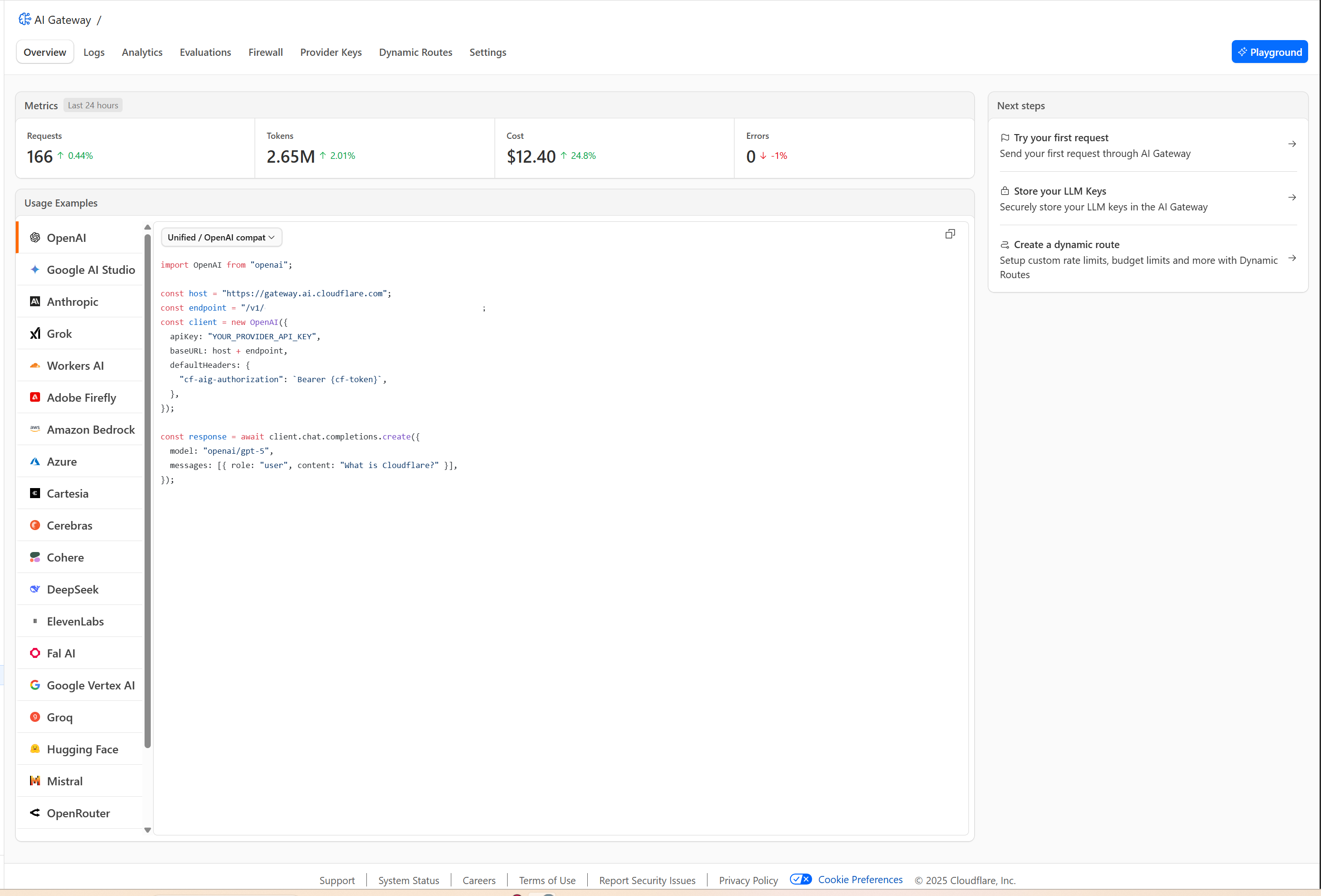Expand the Try your first request arrow

pyautogui.click(x=1291, y=145)
